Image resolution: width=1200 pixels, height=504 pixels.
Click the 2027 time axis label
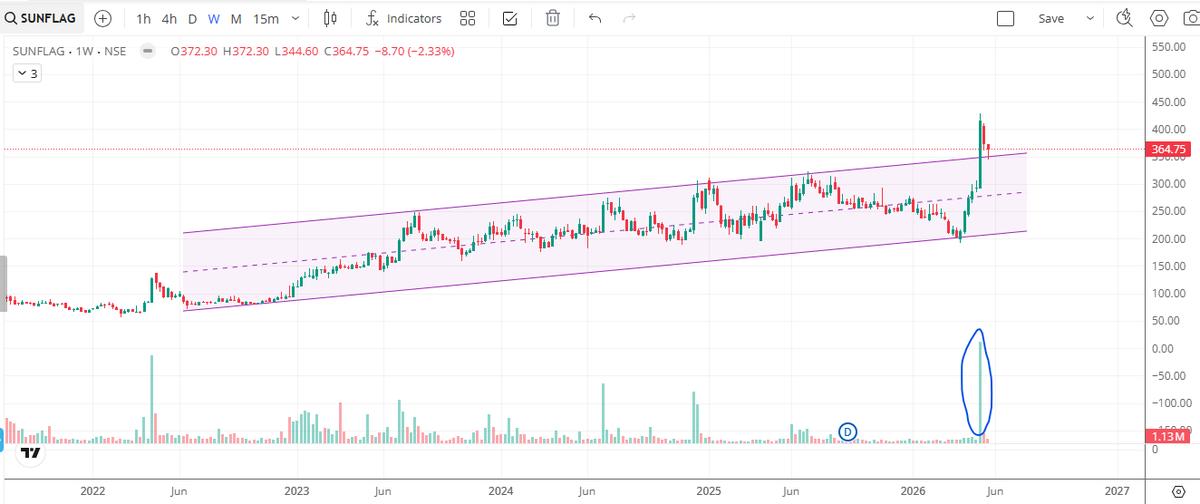[x=1117, y=490]
